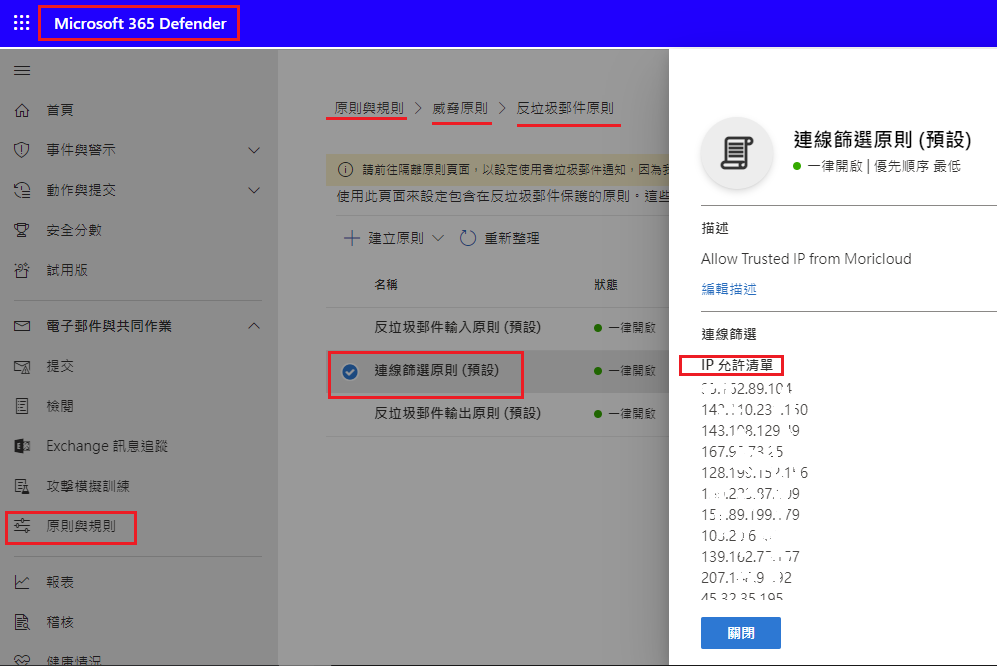Click the 檢閱 review icon
This screenshot has height=666, width=997.
click(x=22, y=406)
